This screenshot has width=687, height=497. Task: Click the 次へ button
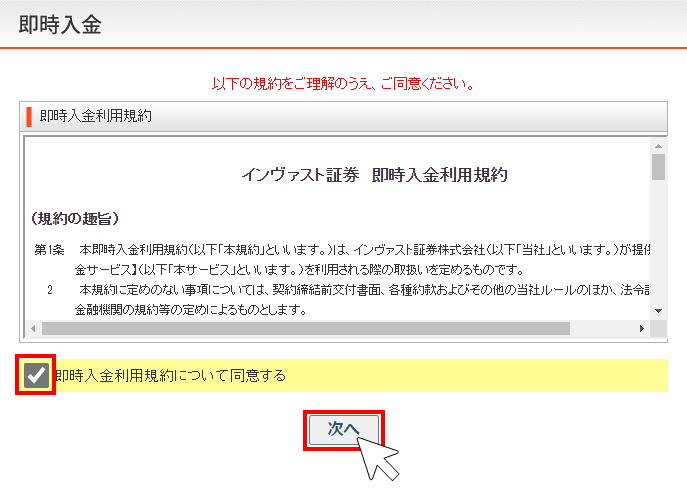tap(344, 430)
